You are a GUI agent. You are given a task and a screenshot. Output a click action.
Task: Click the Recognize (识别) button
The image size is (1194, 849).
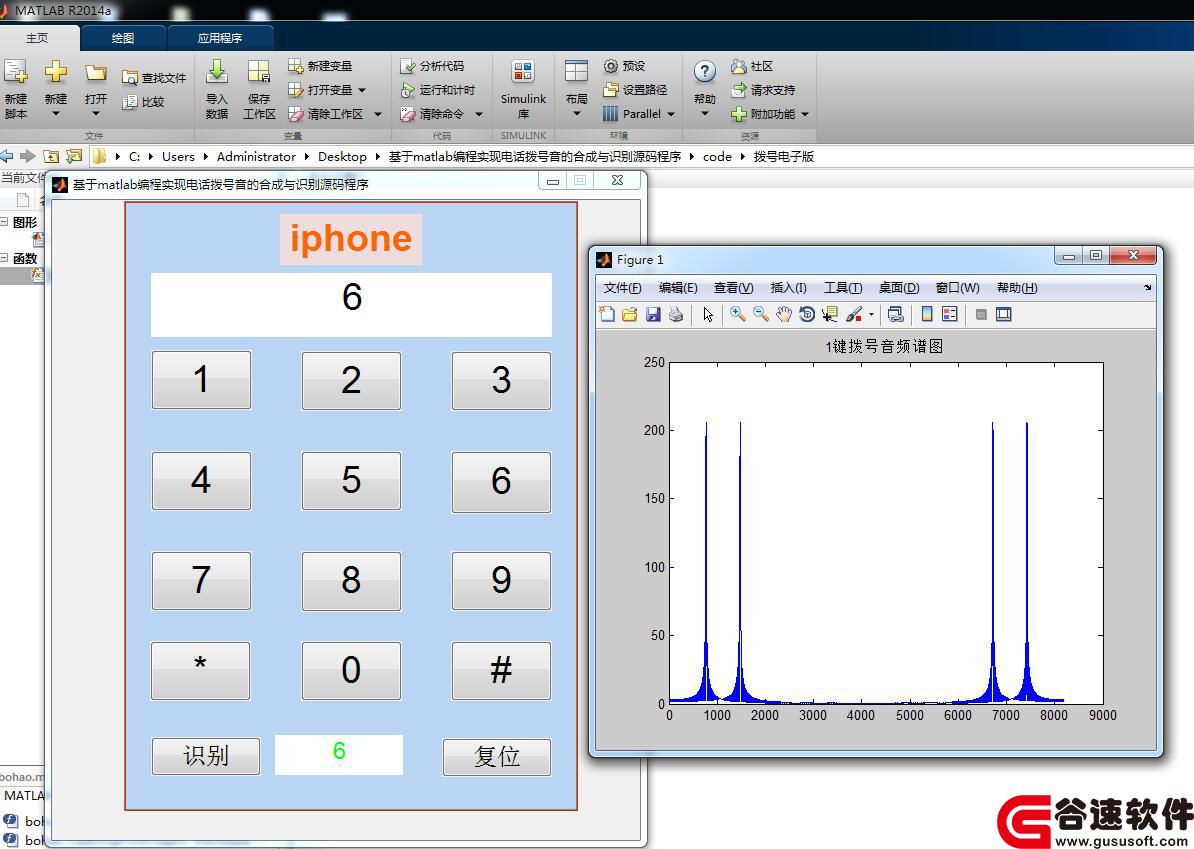[206, 756]
